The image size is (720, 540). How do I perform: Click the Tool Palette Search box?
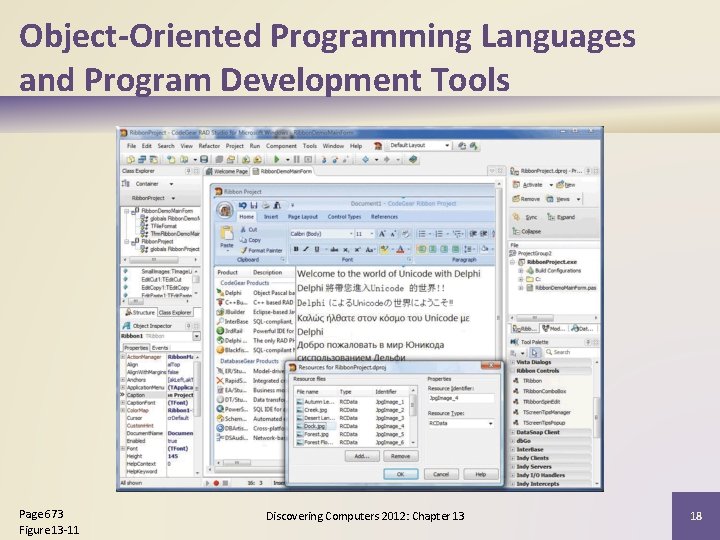571,352
